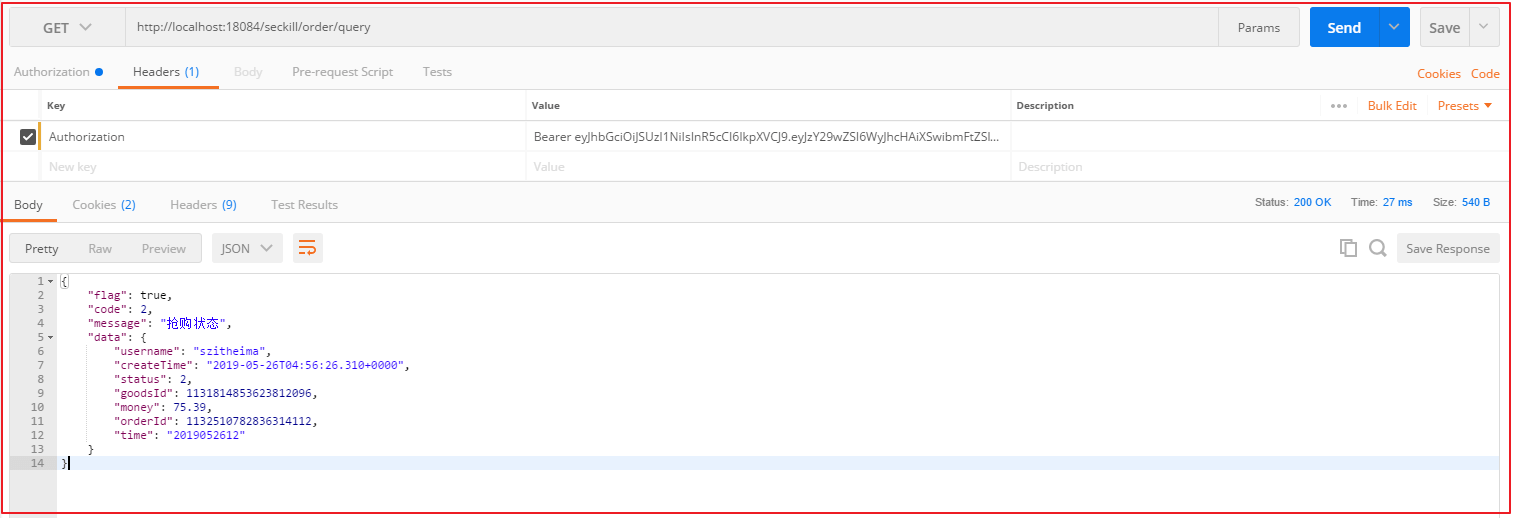Screen dimensions: 1513x518
Task: Click the New key input
Action: tap(283, 167)
